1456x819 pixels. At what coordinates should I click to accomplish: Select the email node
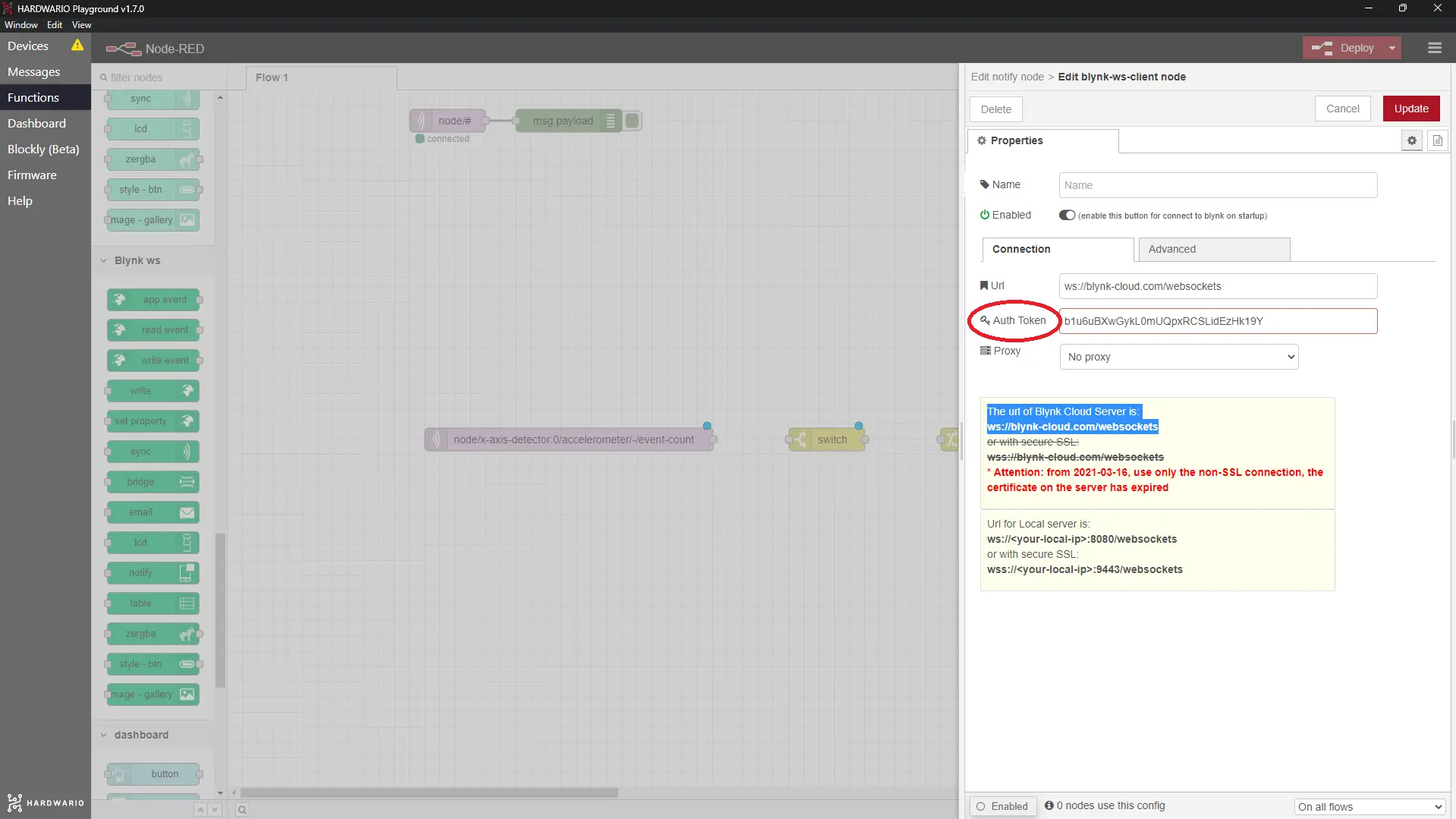(x=153, y=512)
